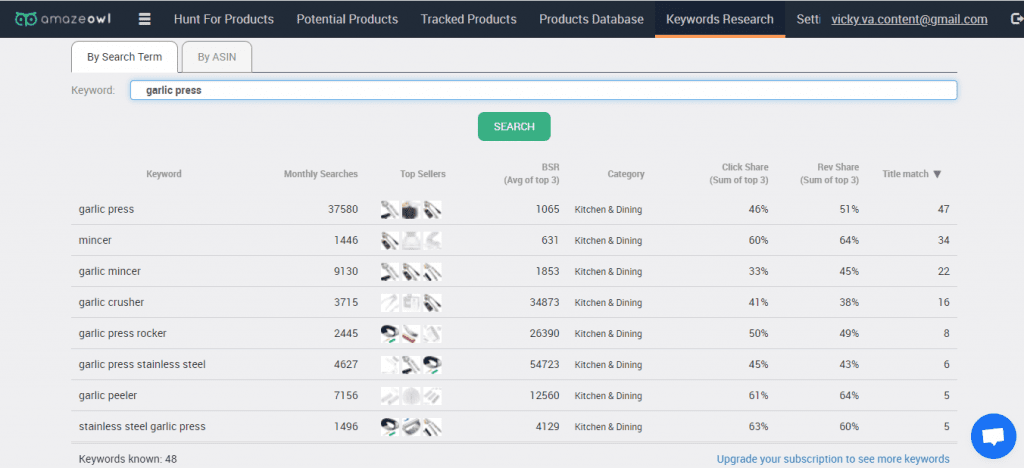This screenshot has width=1024, height=468.
Task: Click Upgrade your subscription link
Action: [833, 459]
